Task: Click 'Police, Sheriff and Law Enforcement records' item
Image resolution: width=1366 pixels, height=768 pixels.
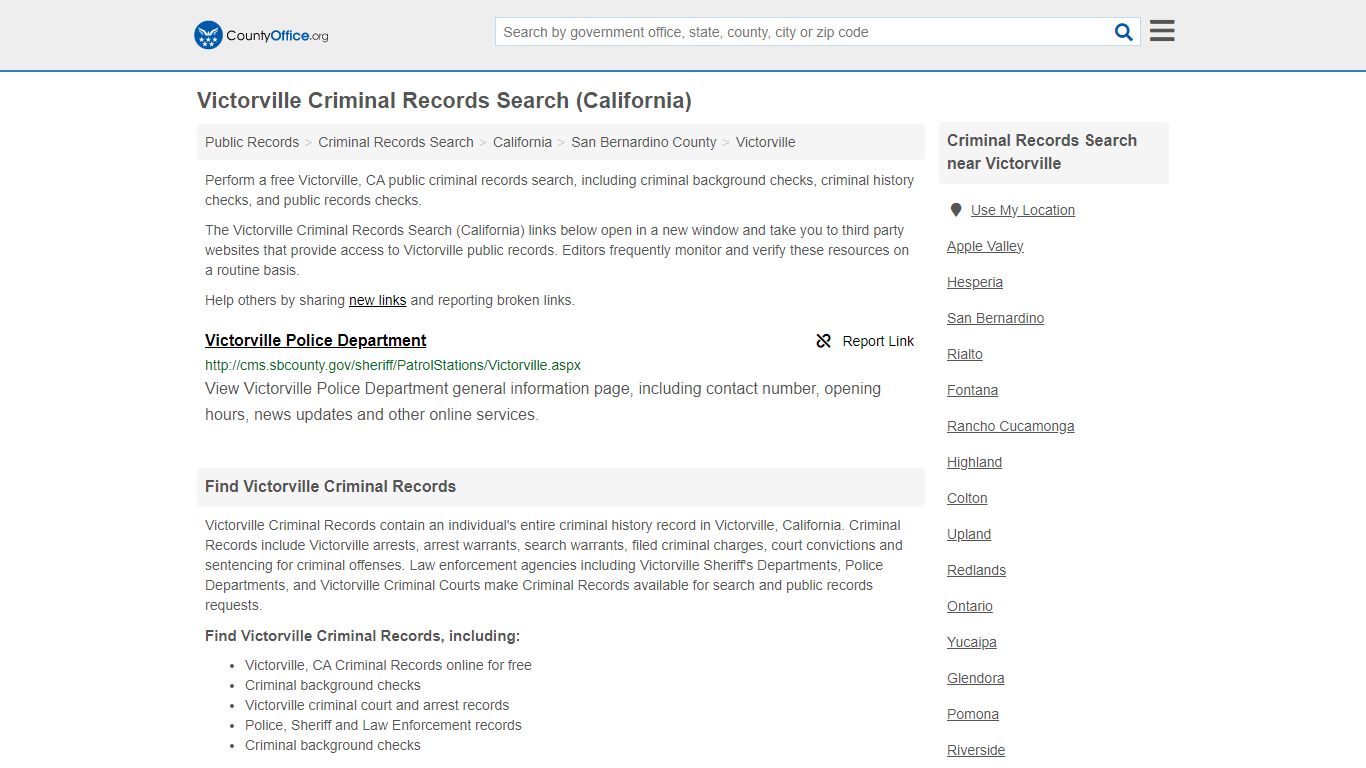Action: click(383, 725)
